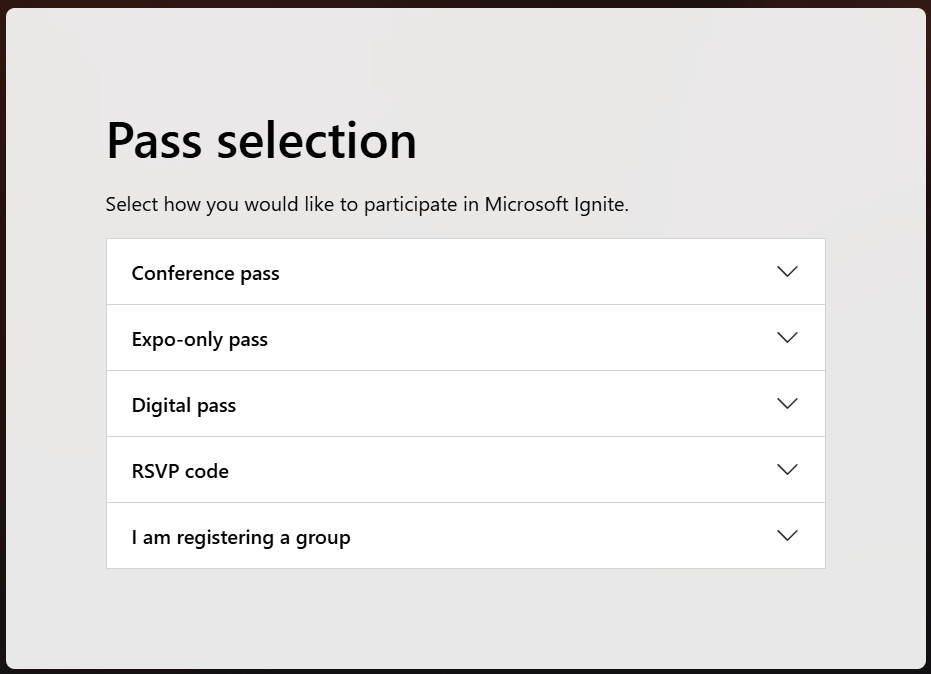Select the RSVP code label text
Image resolution: width=931 pixels, height=674 pixels.
click(180, 472)
